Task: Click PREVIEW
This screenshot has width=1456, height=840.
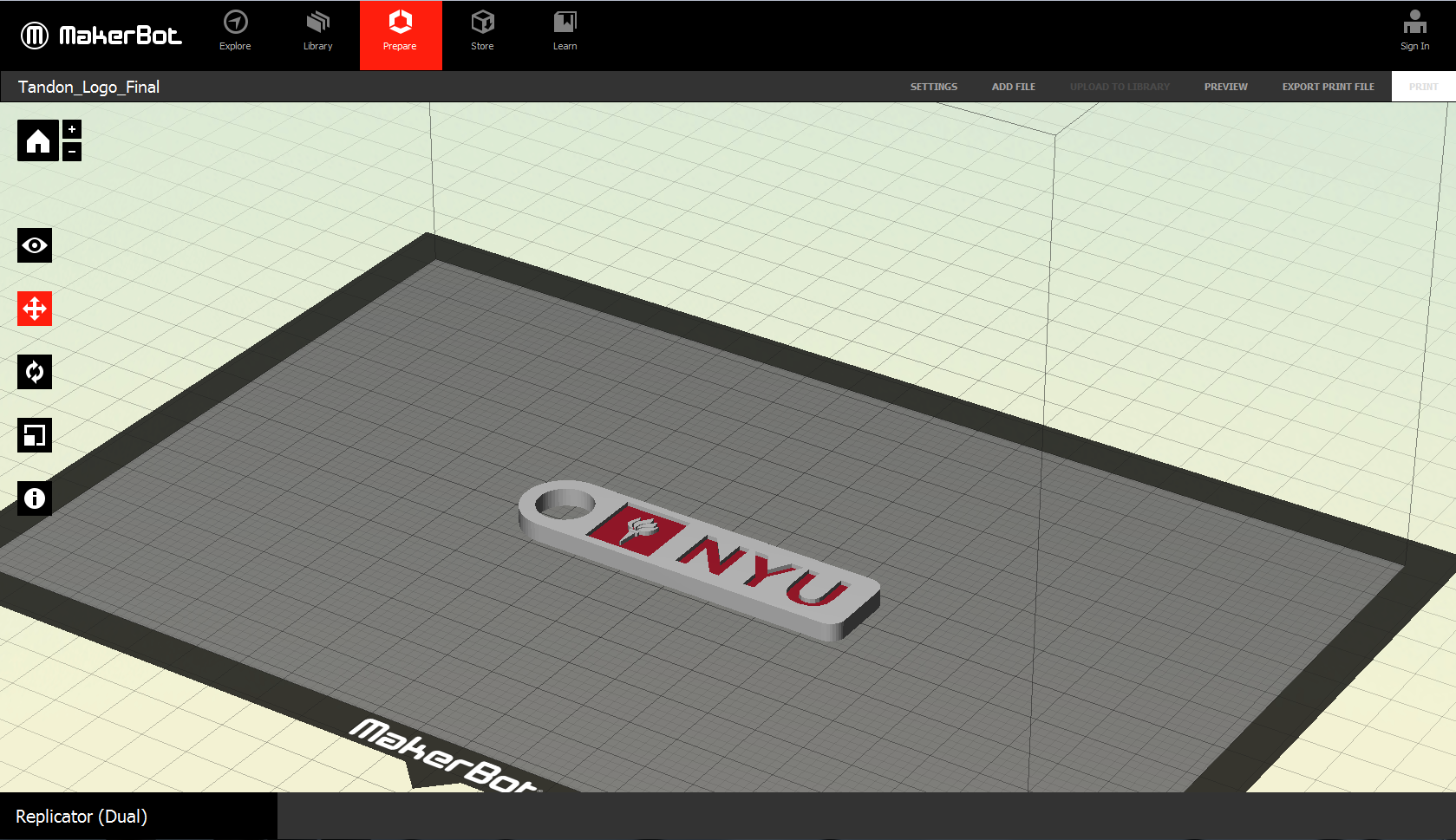Action: (1225, 87)
